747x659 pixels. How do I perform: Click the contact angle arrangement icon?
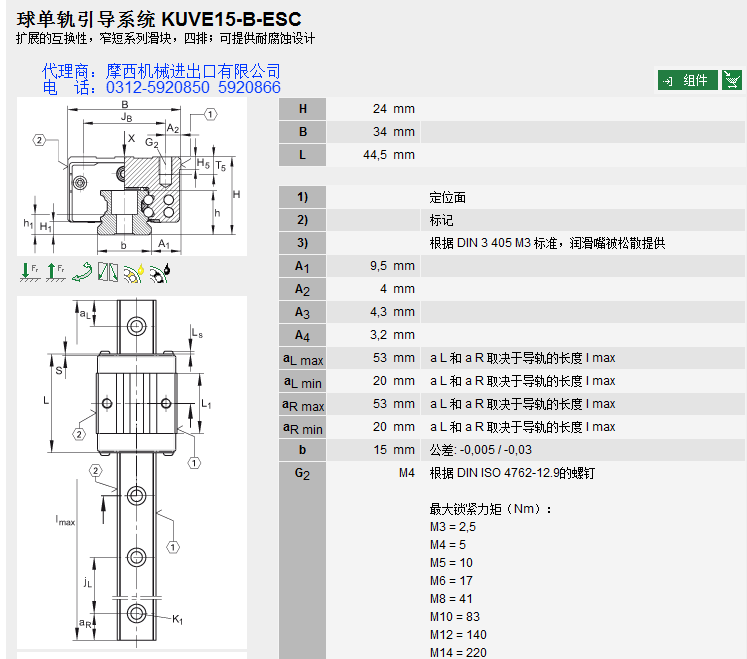click(x=108, y=272)
